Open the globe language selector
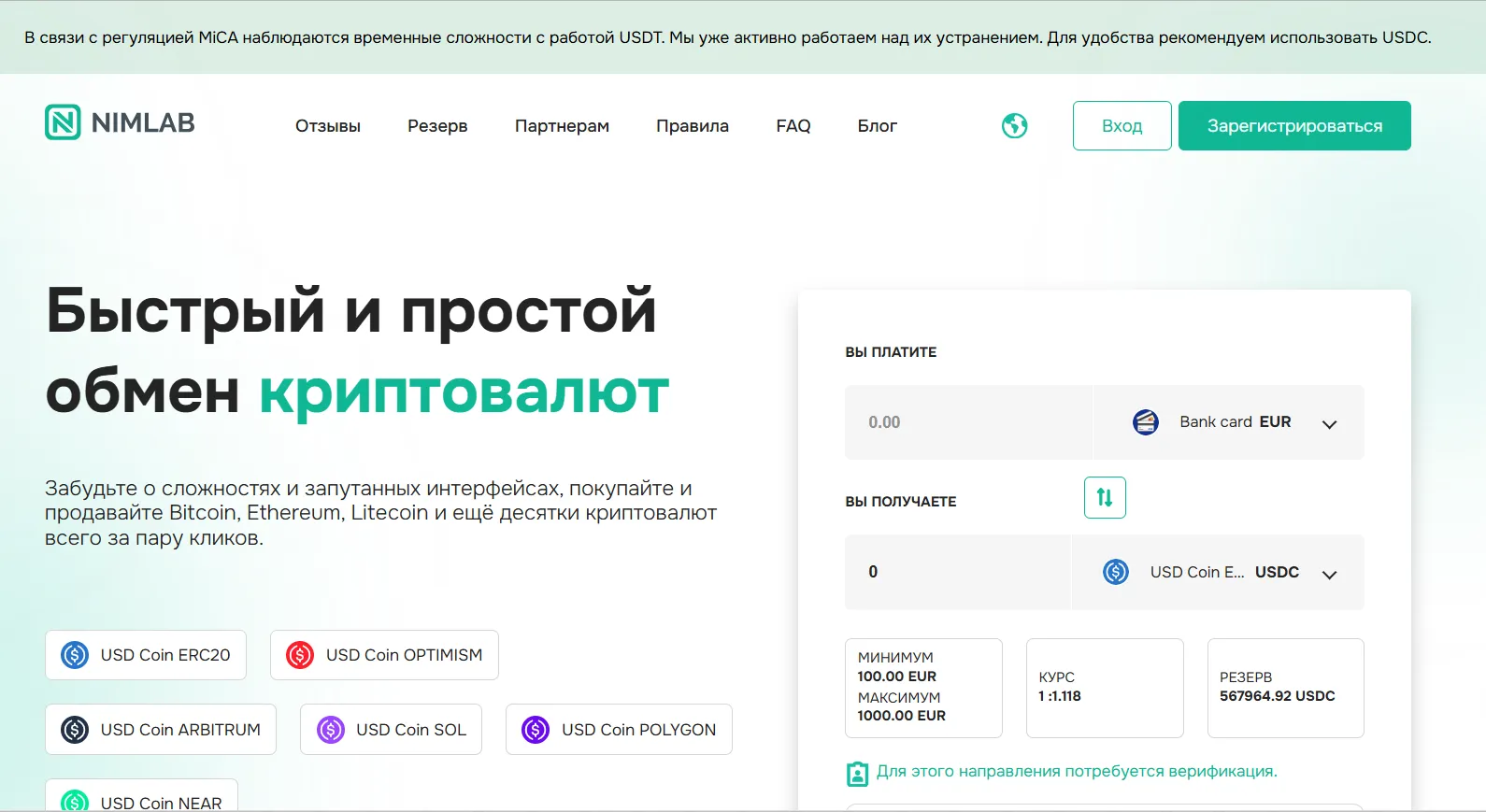The height and width of the screenshot is (812, 1486). click(1014, 125)
